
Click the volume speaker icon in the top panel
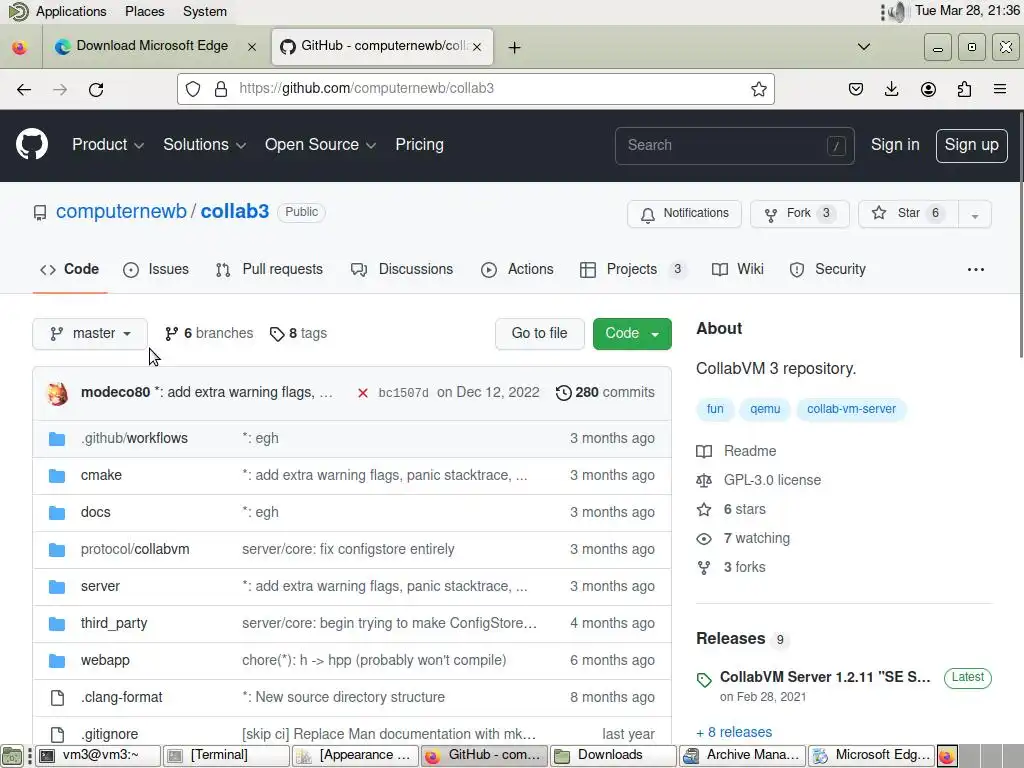(x=898, y=11)
